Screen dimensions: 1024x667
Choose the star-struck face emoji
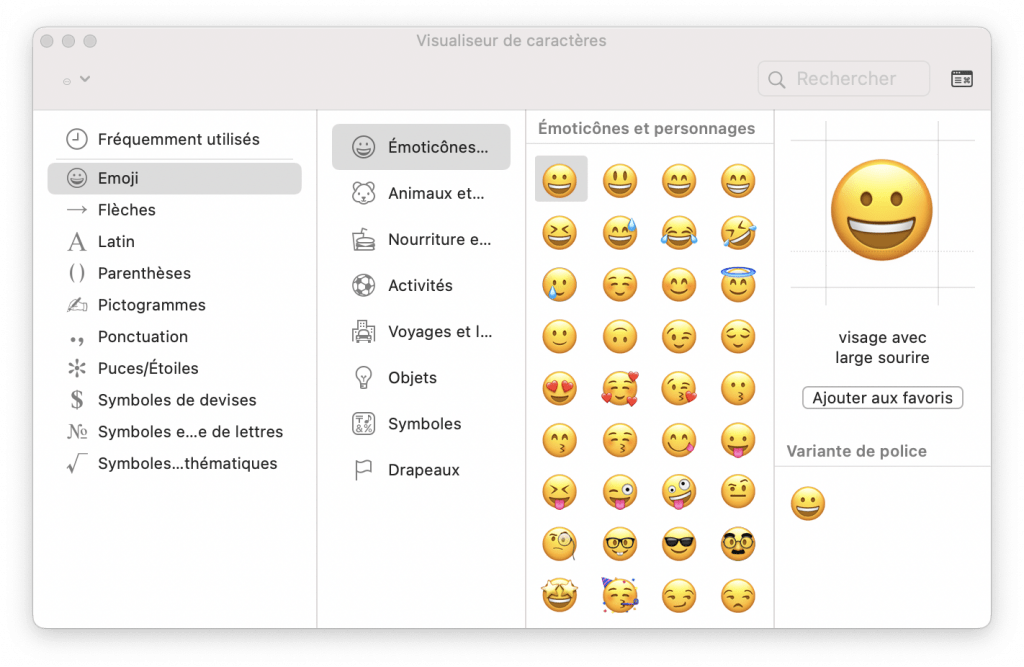[x=560, y=596]
